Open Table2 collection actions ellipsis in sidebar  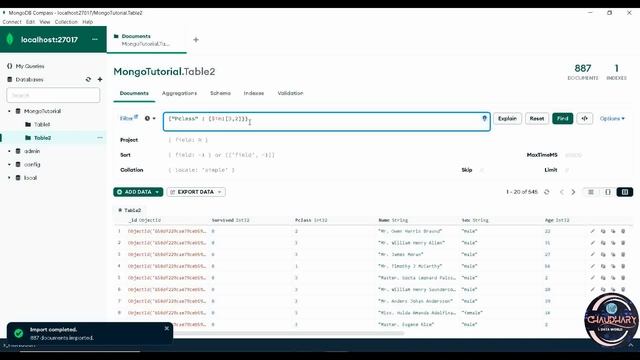tap(100, 138)
